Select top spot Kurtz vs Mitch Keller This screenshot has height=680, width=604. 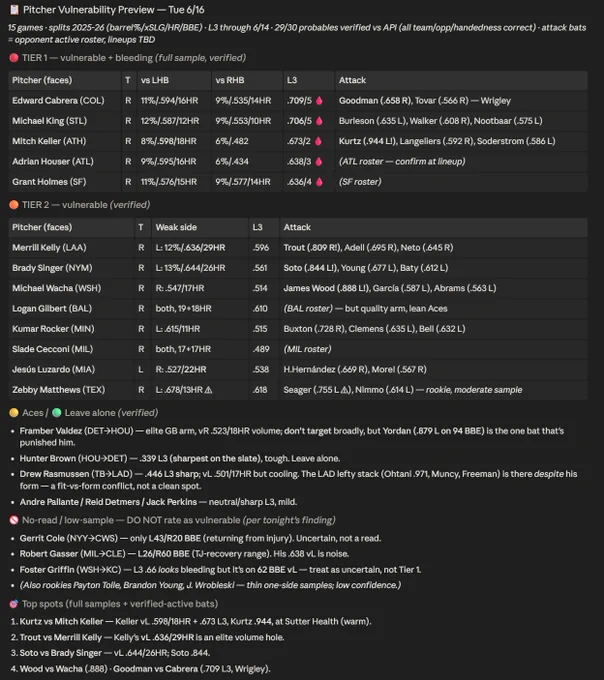pos(191,621)
